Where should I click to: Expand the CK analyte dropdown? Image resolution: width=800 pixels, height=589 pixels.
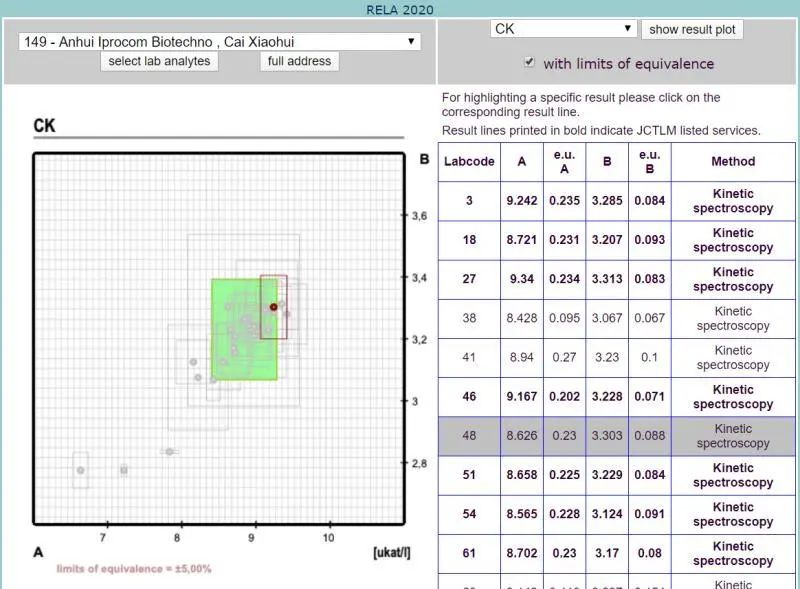[563, 29]
